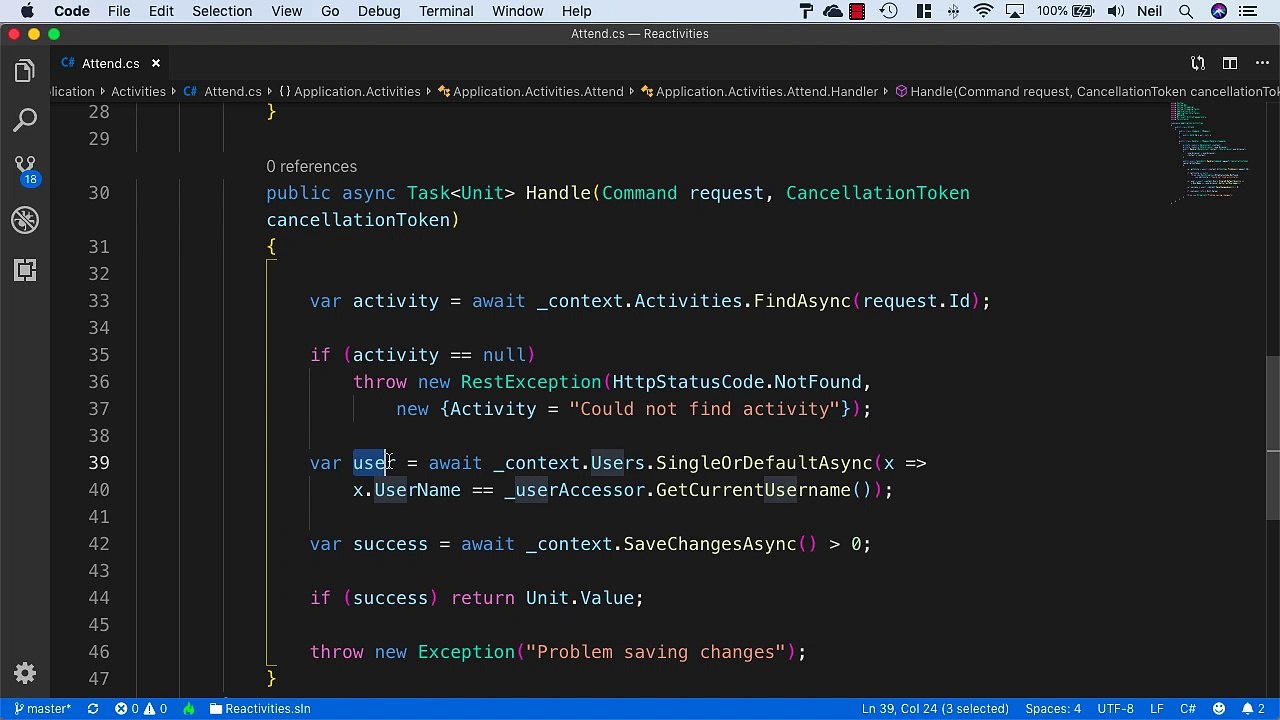Screen dimensions: 1280x720
Task: Click GetCurrentUsername on line 40
Action: 753,490
